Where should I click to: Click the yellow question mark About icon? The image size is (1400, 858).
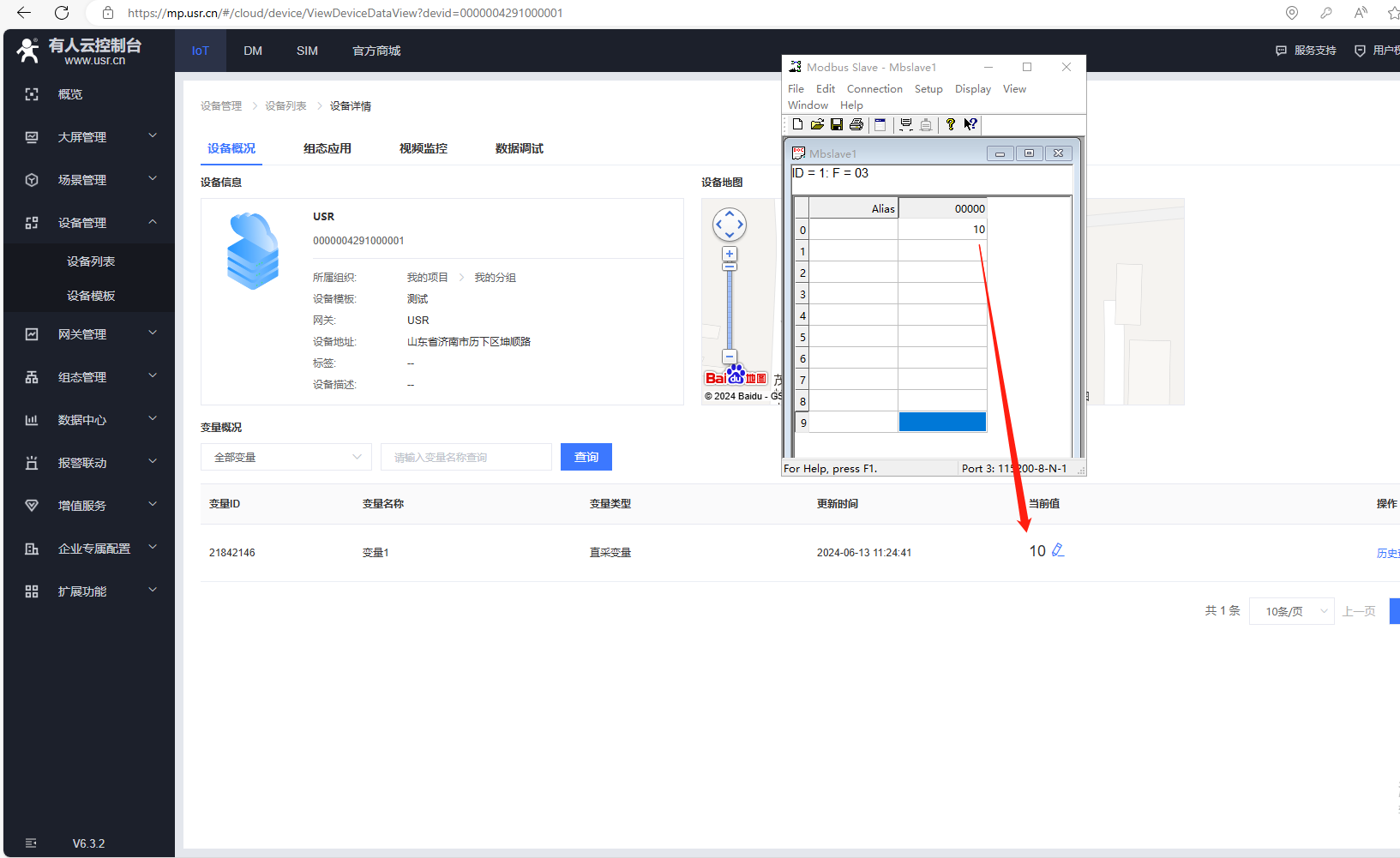950,124
